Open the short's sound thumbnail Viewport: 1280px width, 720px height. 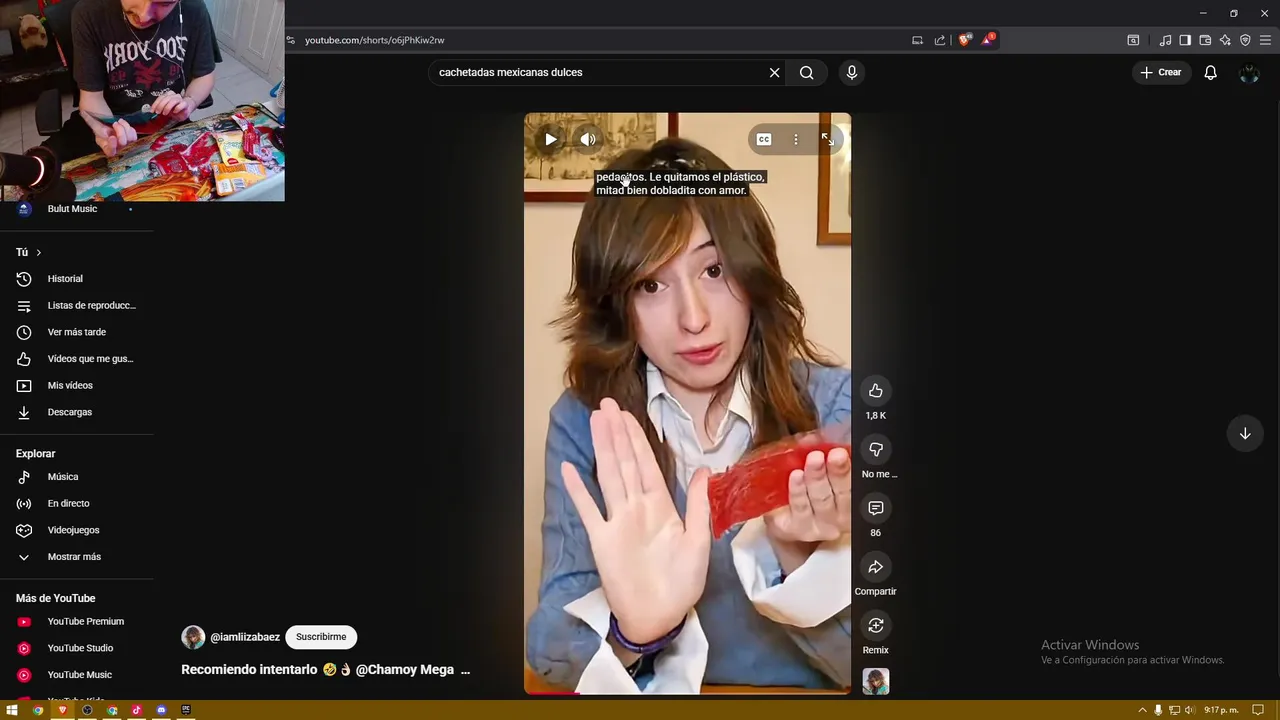click(x=876, y=682)
